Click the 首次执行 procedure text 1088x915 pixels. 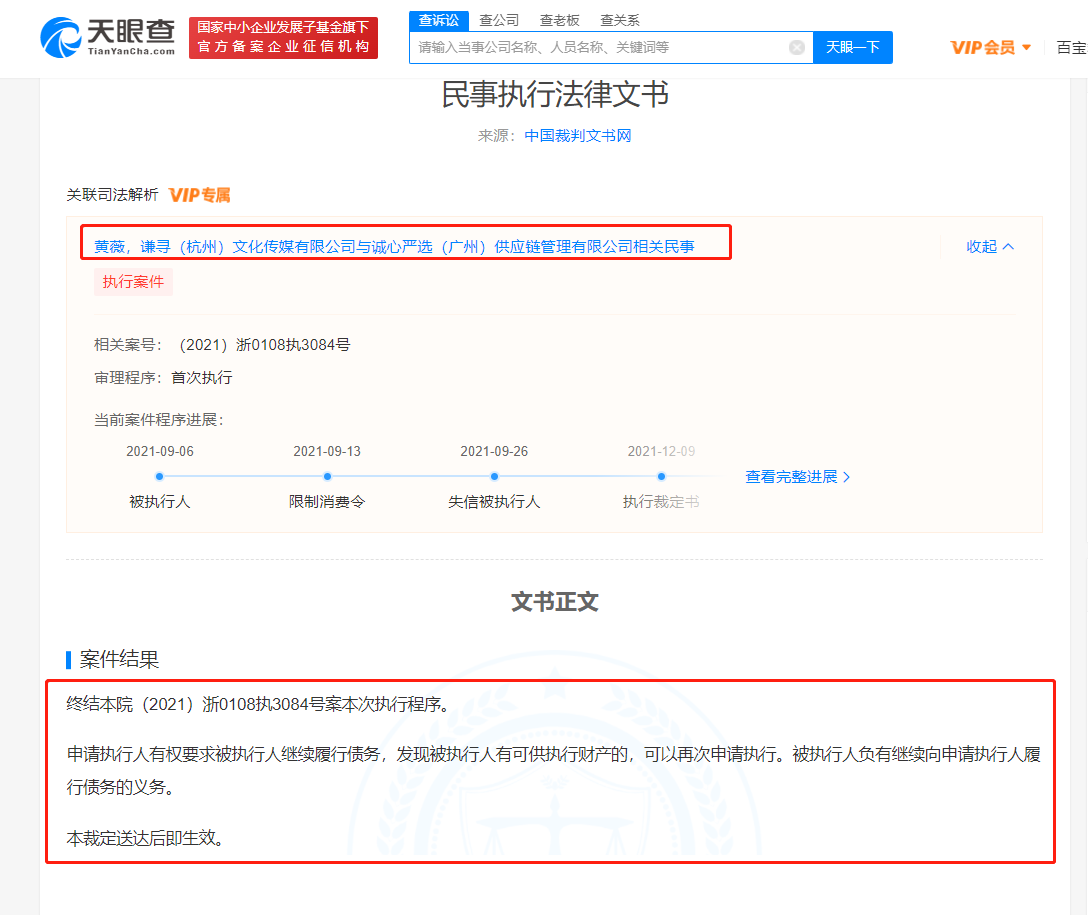pos(202,377)
